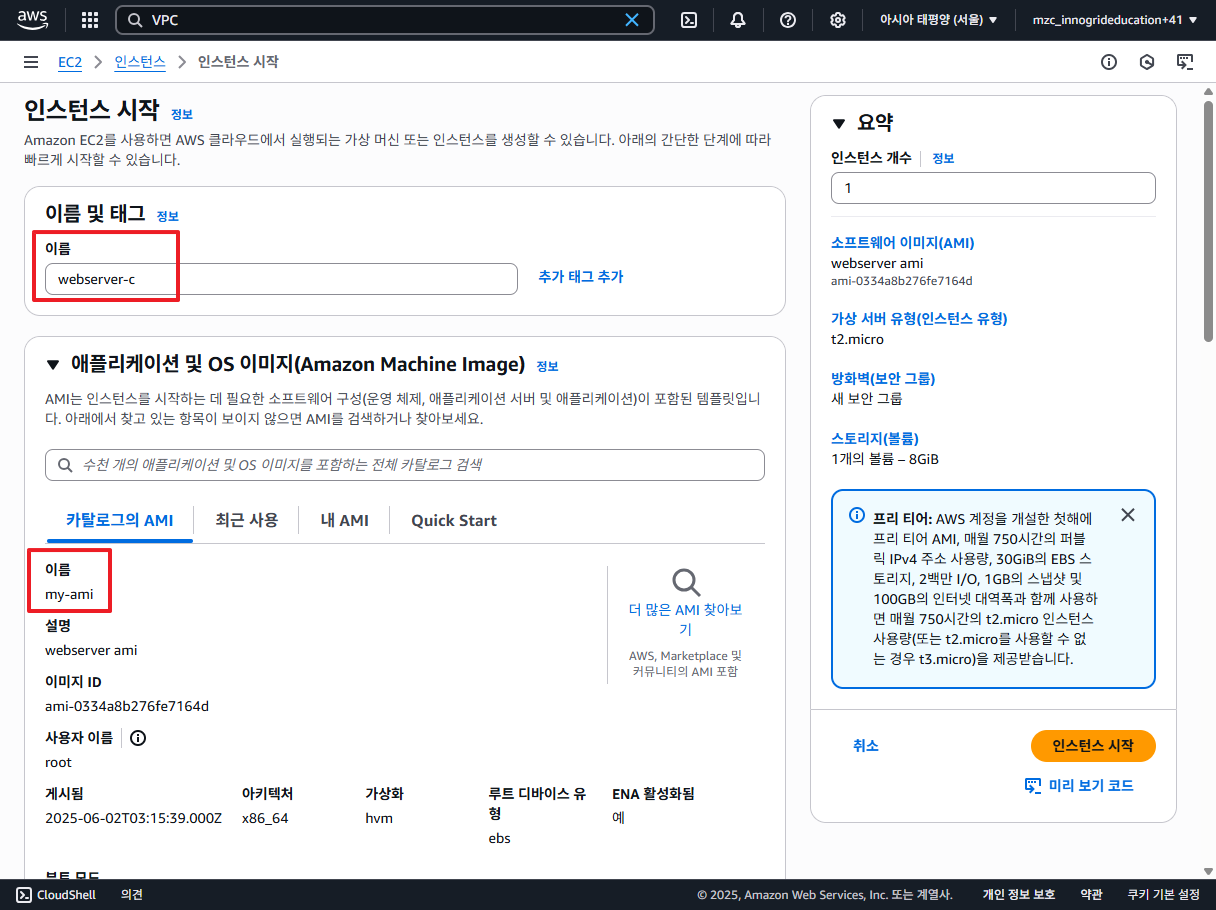Open 쿠키 기본 설정 footer link
Image resolution: width=1216 pixels, height=910 pixels.
click(x=1163, y=895)
